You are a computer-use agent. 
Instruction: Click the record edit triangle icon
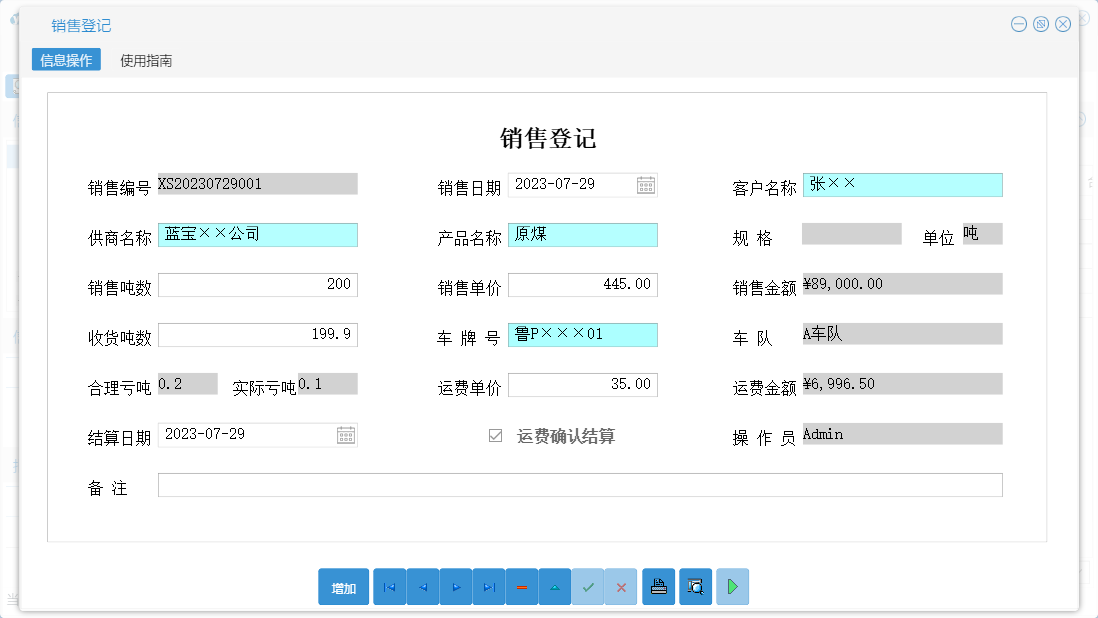[x=554, y=587]
